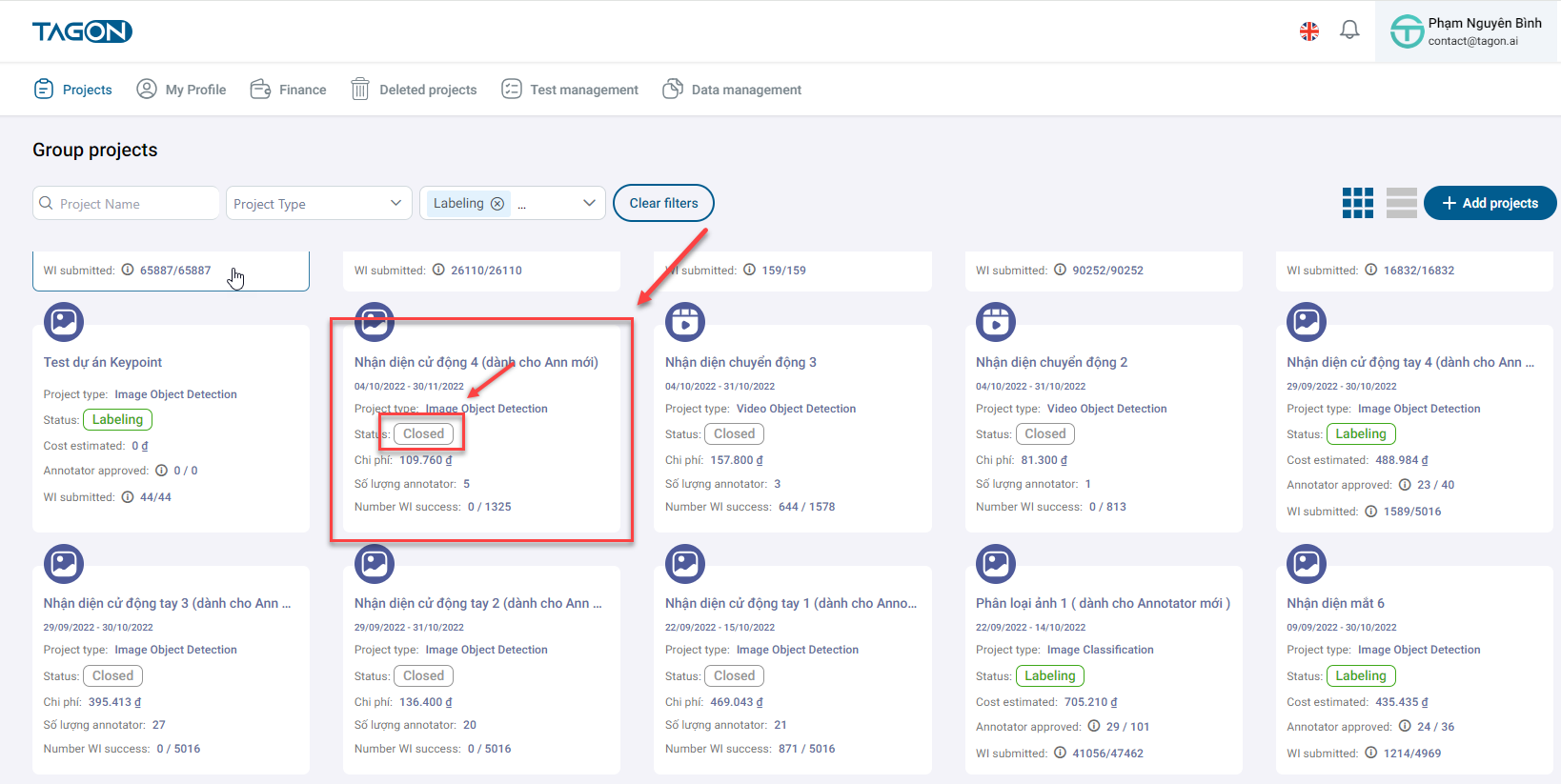The height and width of the screenshot is (784, 1561).
Task: Click image icon of Test dự án Keypoint
Action: pyautogui.click(x=64, y=322)
